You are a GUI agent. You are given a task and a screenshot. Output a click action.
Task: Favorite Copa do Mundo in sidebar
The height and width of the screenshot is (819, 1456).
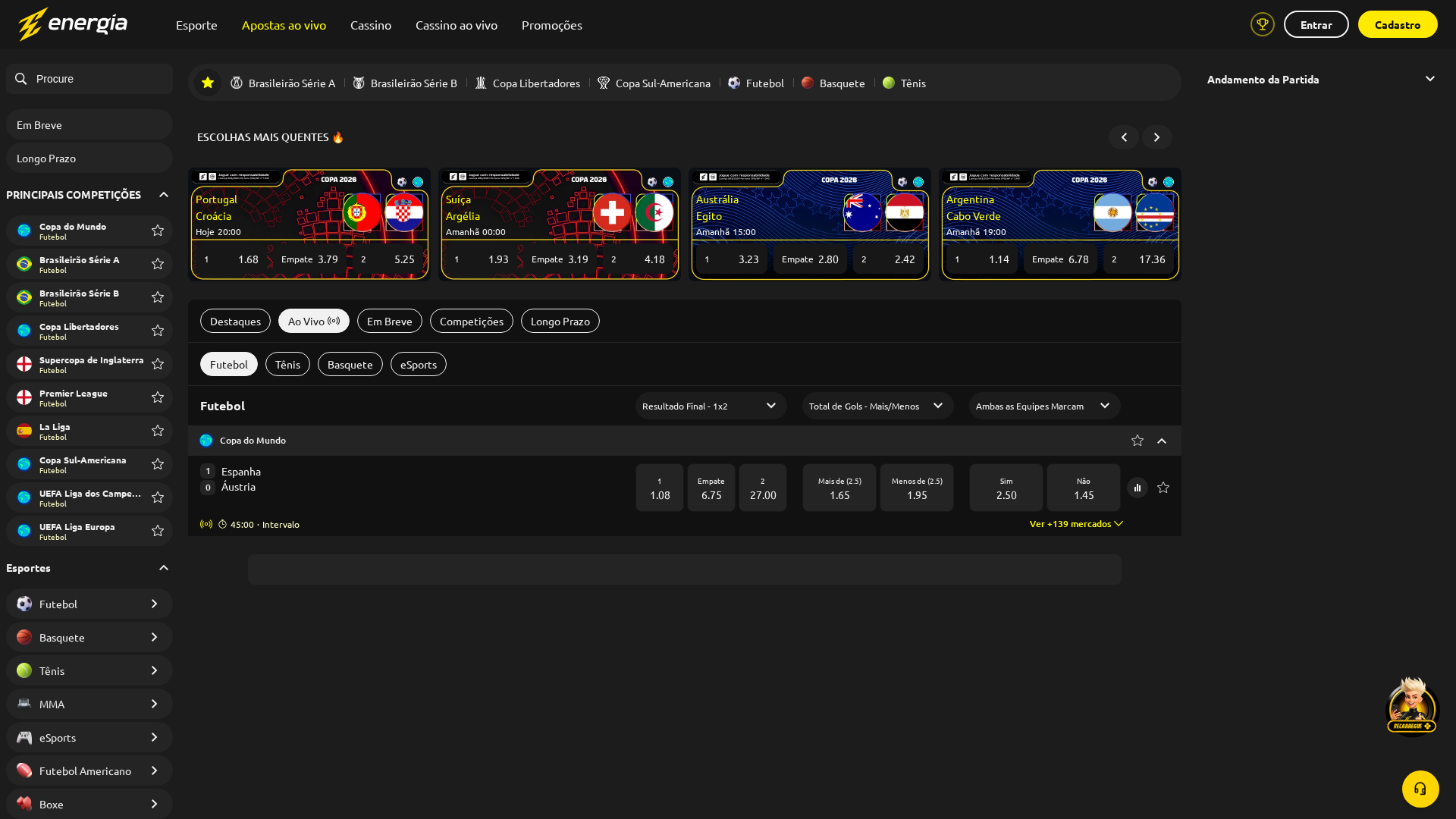(158, 231)
